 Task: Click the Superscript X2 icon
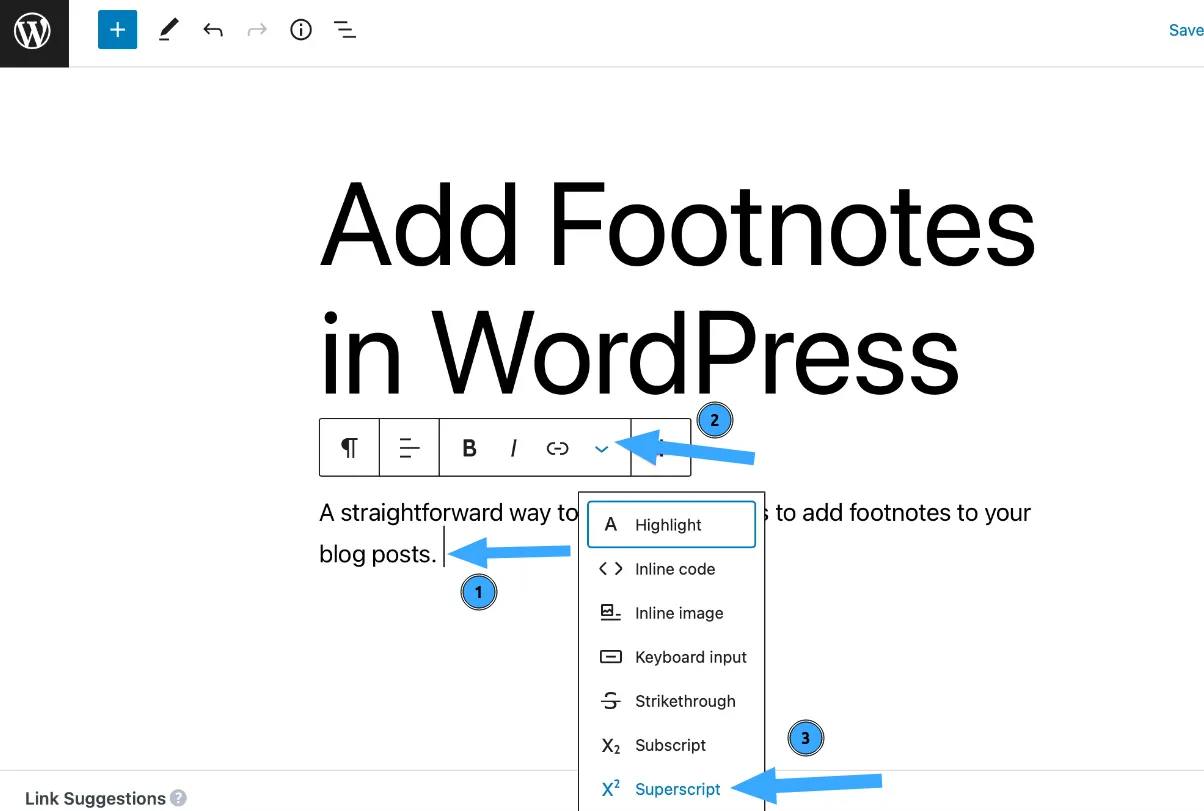tap(611, 788)
